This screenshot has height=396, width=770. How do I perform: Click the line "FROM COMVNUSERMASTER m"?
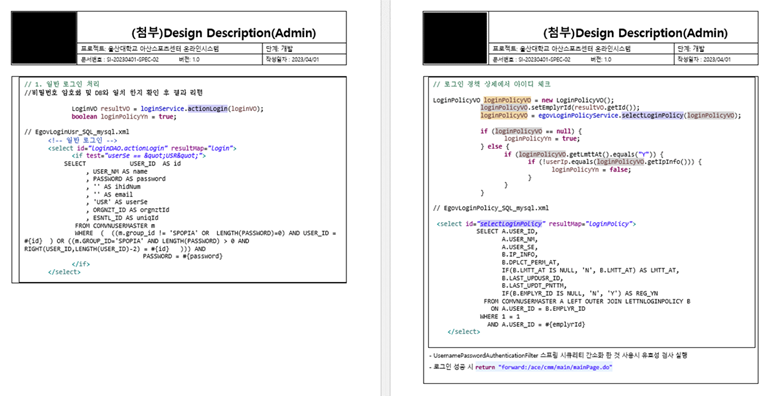tap(115, 226)
